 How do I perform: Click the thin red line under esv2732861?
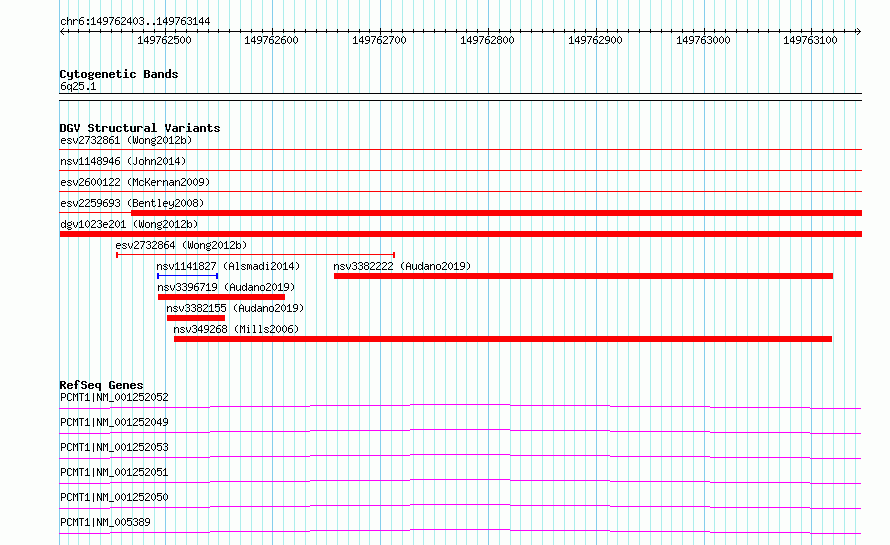point(461,150)
